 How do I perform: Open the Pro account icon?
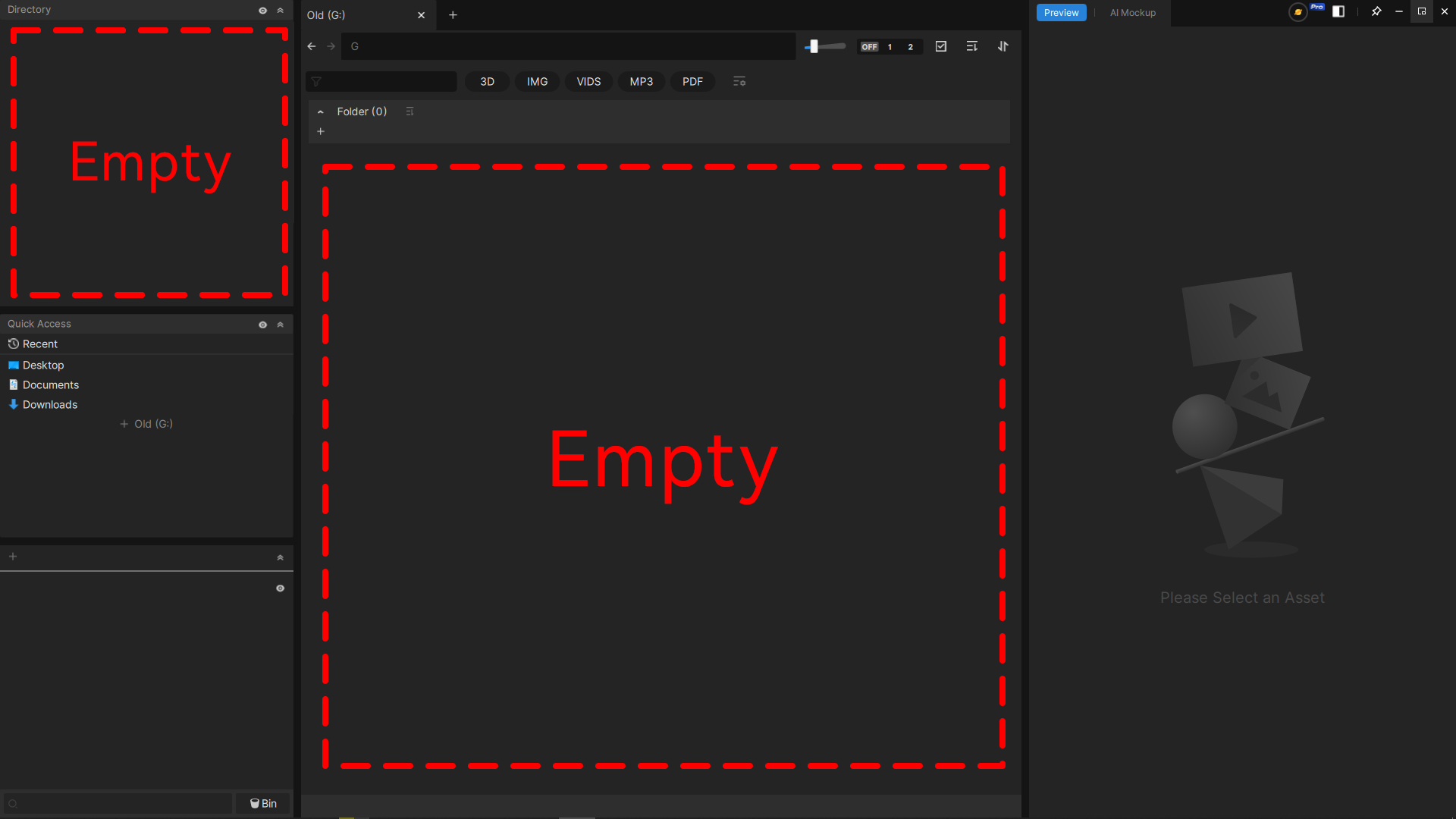click(x=1298, y=12)
